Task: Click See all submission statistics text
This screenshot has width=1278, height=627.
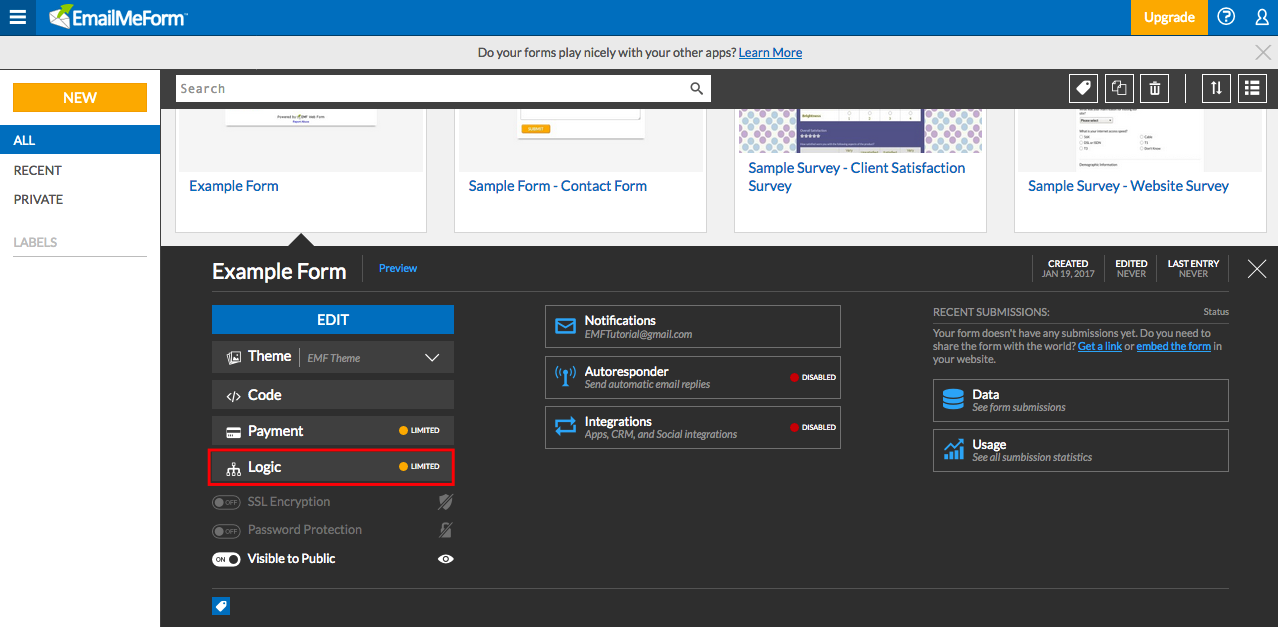Action: tap(1032, 458)
